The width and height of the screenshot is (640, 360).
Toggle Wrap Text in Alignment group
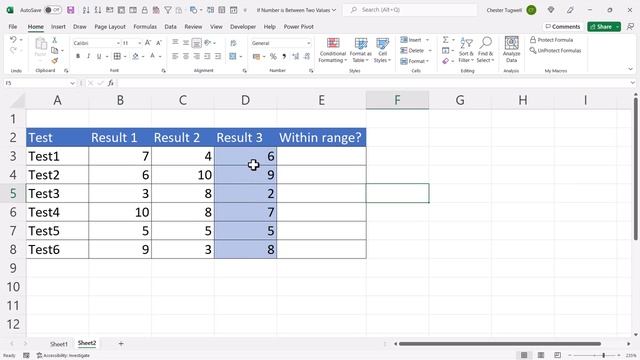tap(233, 43)
